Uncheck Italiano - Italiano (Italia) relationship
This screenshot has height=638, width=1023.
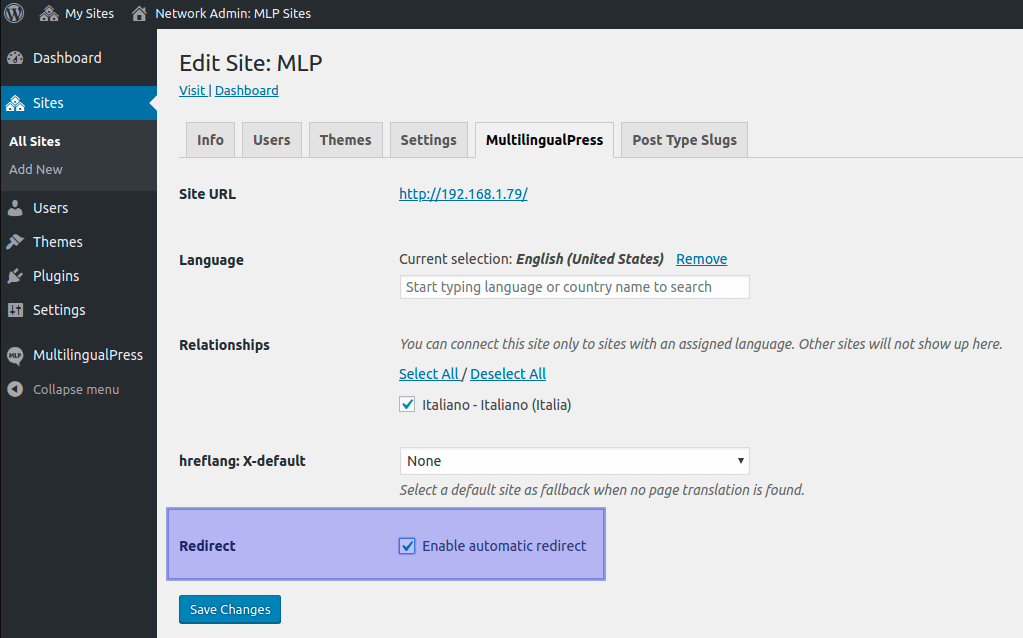pyautogui.click(x=407, y=404)
